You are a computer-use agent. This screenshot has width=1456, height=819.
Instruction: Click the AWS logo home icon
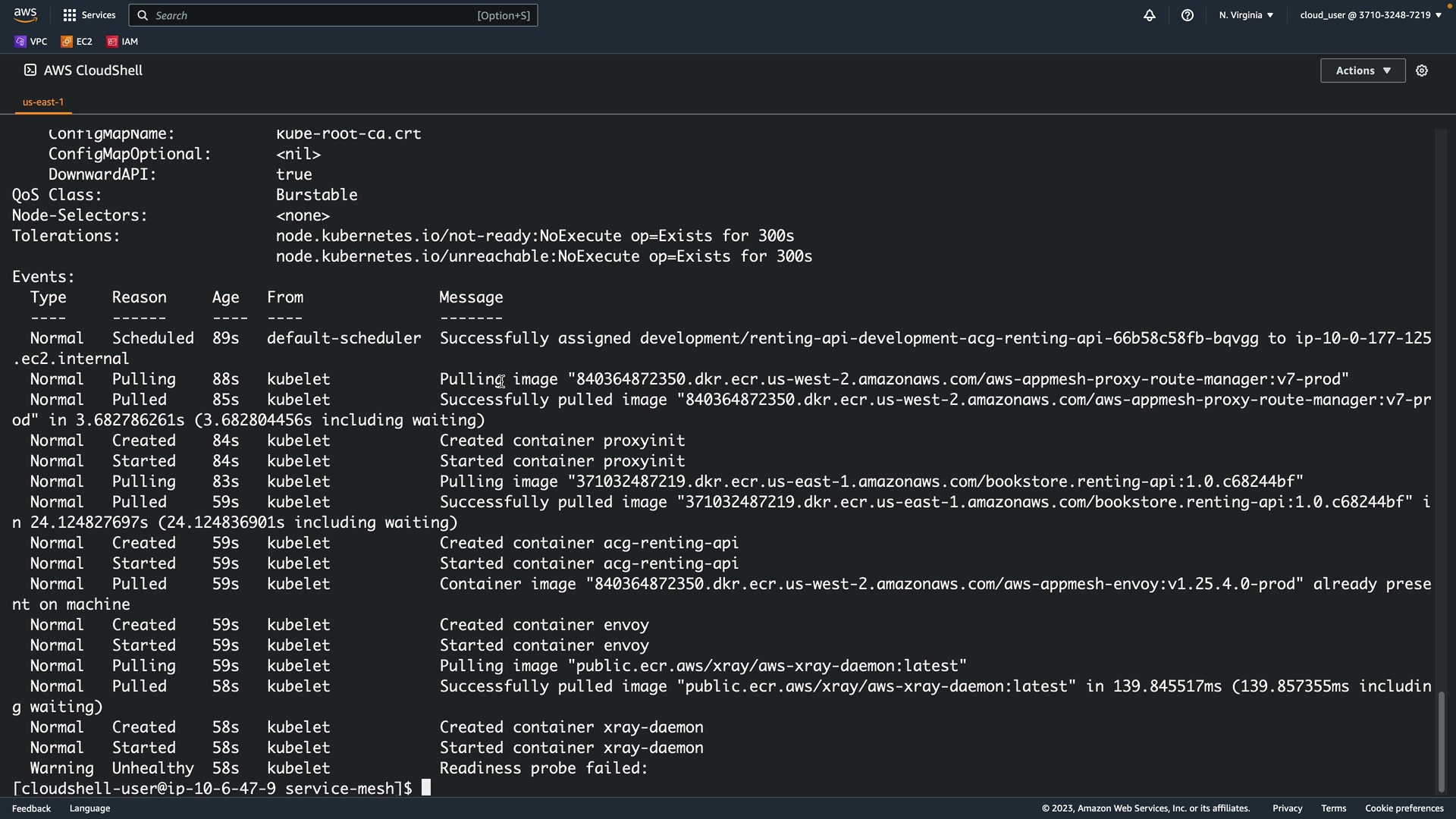pos(25,15)
